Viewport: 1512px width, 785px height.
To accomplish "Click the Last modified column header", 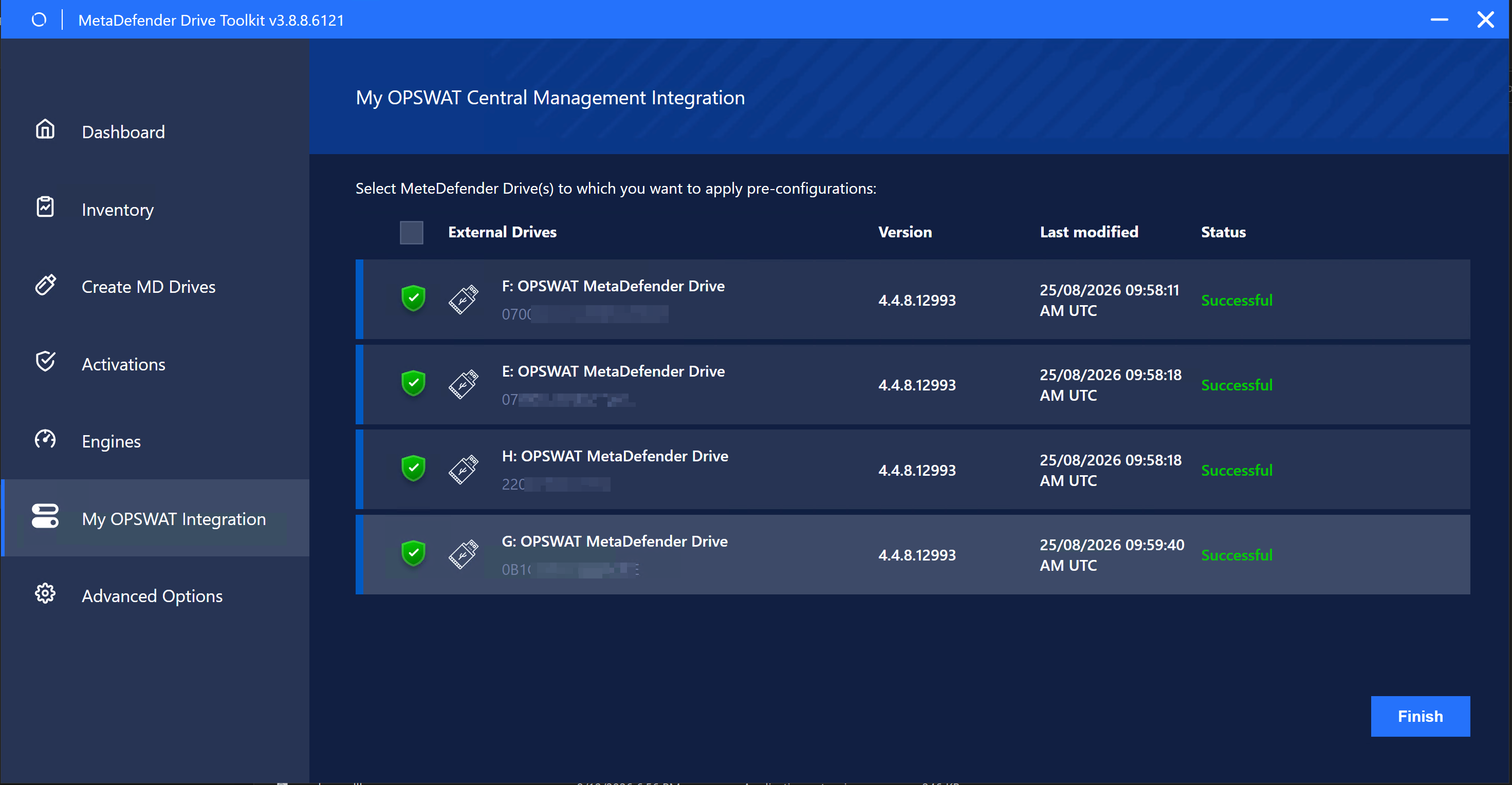I will tap(1089, 232).
